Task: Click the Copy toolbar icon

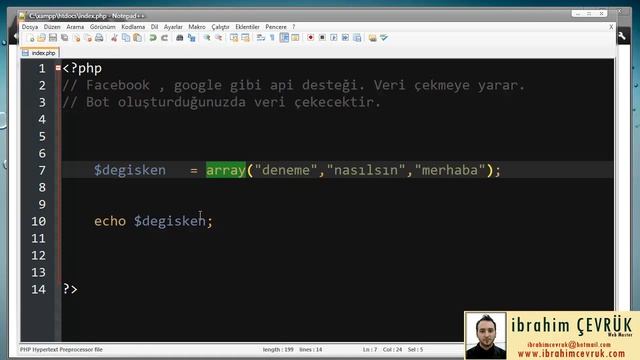Action: 126,38
